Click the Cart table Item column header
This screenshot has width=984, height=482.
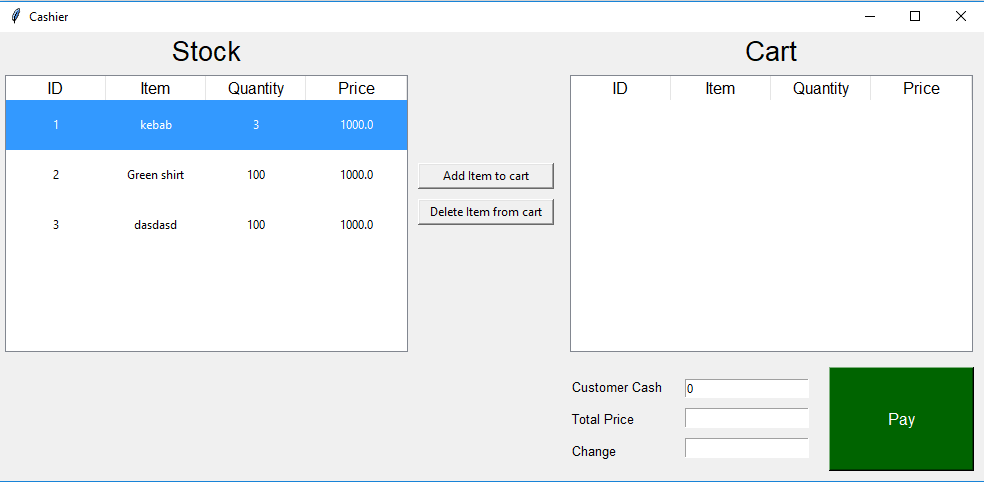(x=720, y=88)
